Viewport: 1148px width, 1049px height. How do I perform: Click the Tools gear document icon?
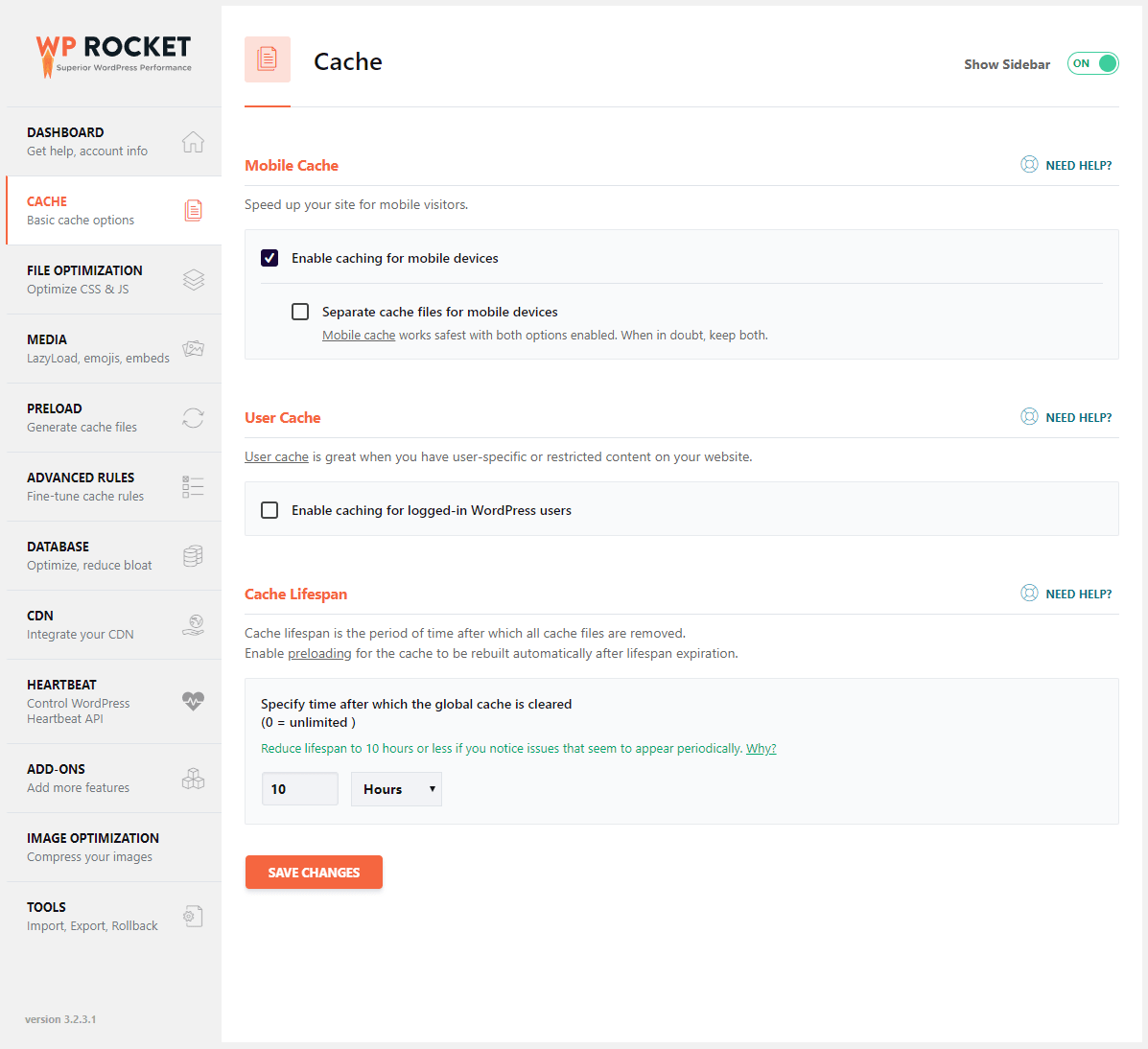coord(194,916)
